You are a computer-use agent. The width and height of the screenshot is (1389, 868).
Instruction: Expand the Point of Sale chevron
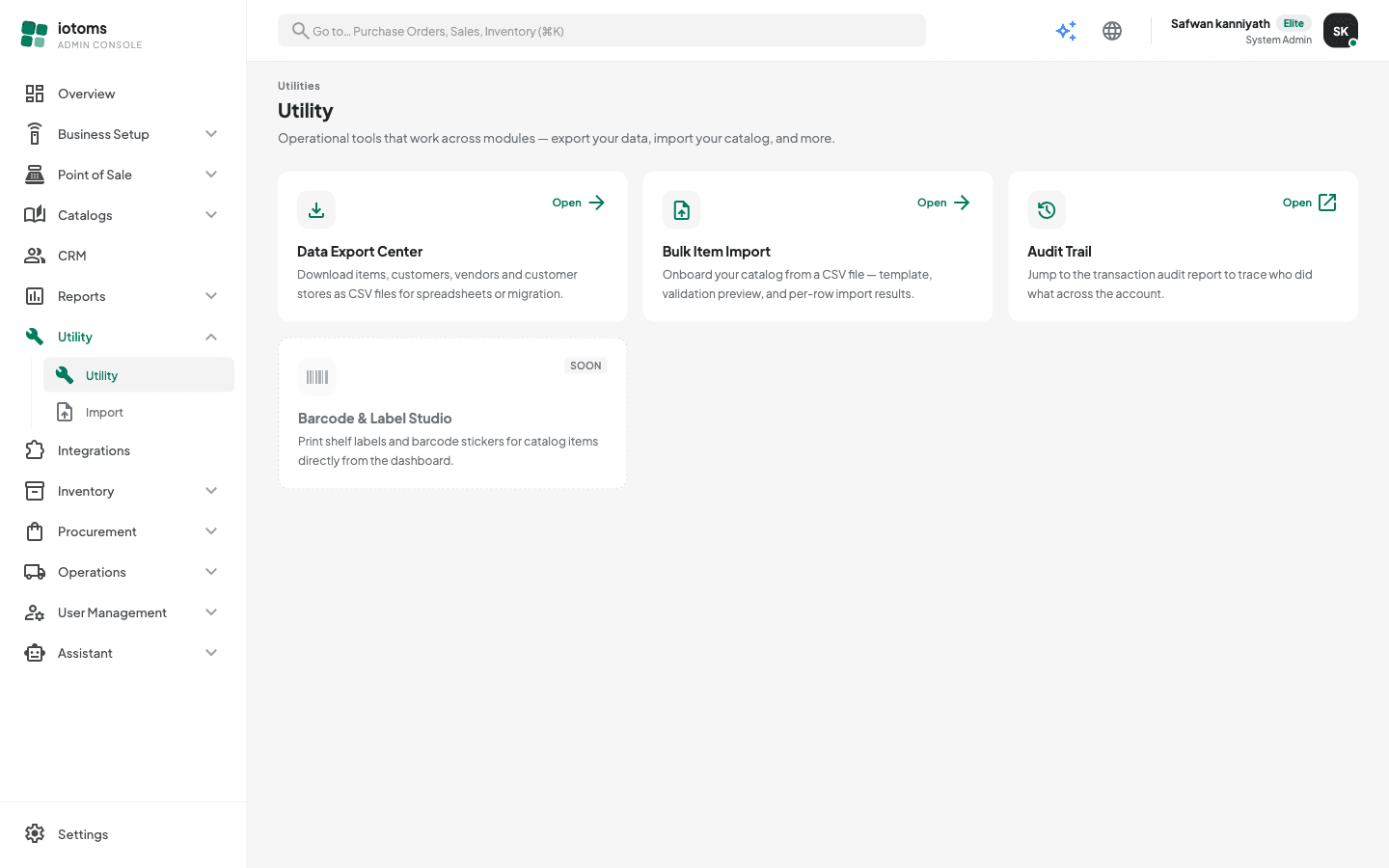click(x=211, y=175)
